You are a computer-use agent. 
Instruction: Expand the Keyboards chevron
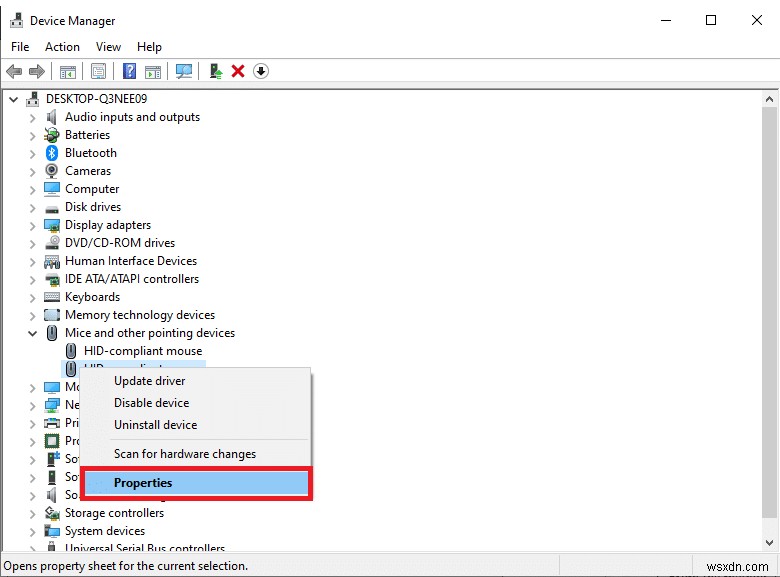pos(32,298)
